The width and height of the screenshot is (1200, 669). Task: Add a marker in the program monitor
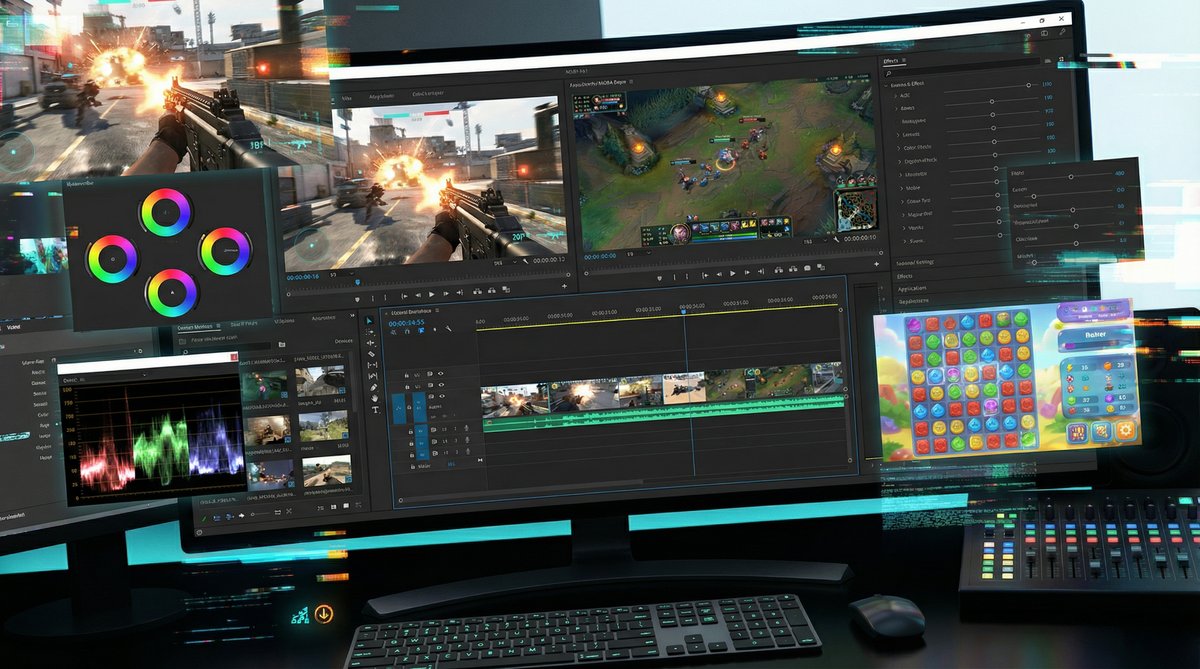659,278
